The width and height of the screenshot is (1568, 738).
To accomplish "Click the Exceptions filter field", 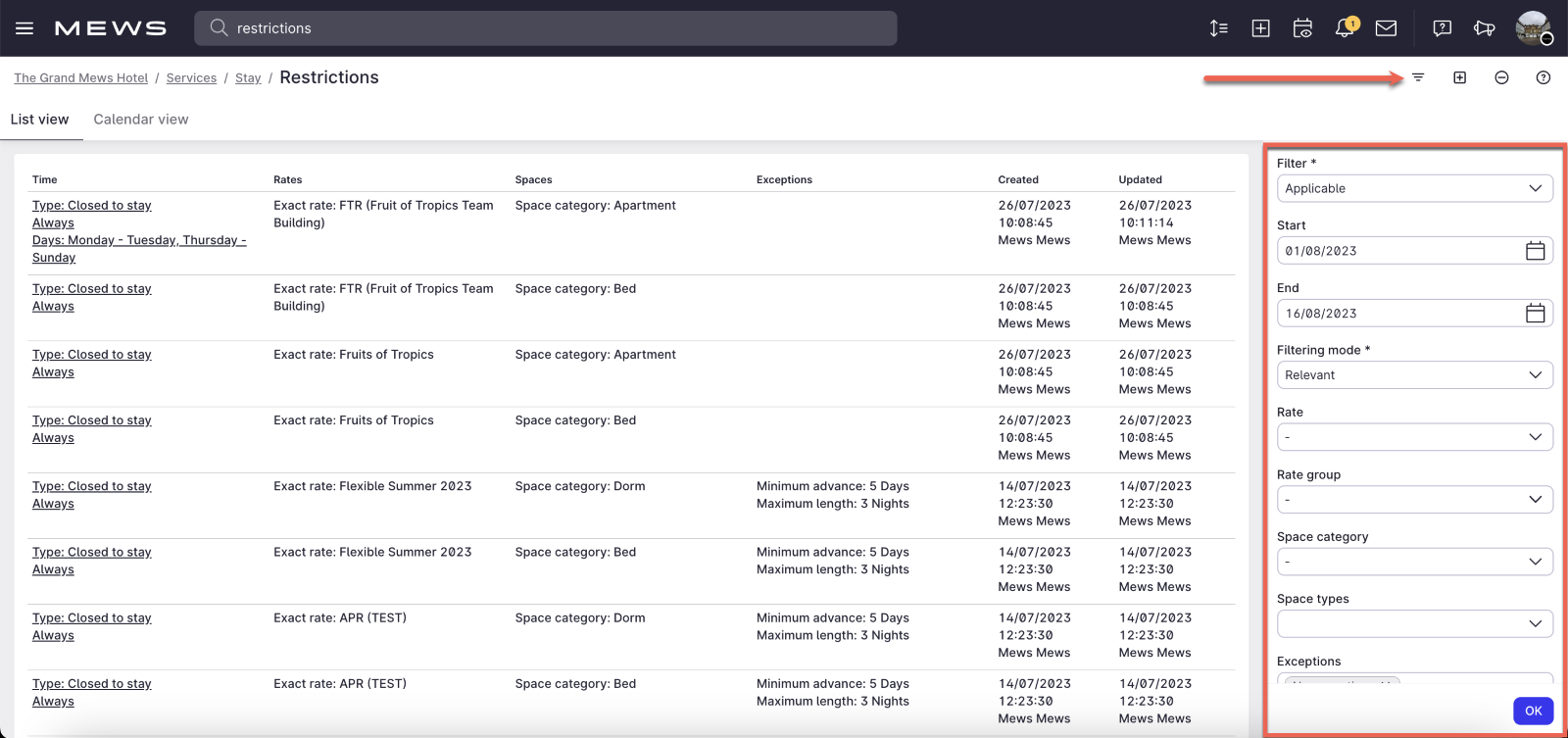I will pos(1415,679).
